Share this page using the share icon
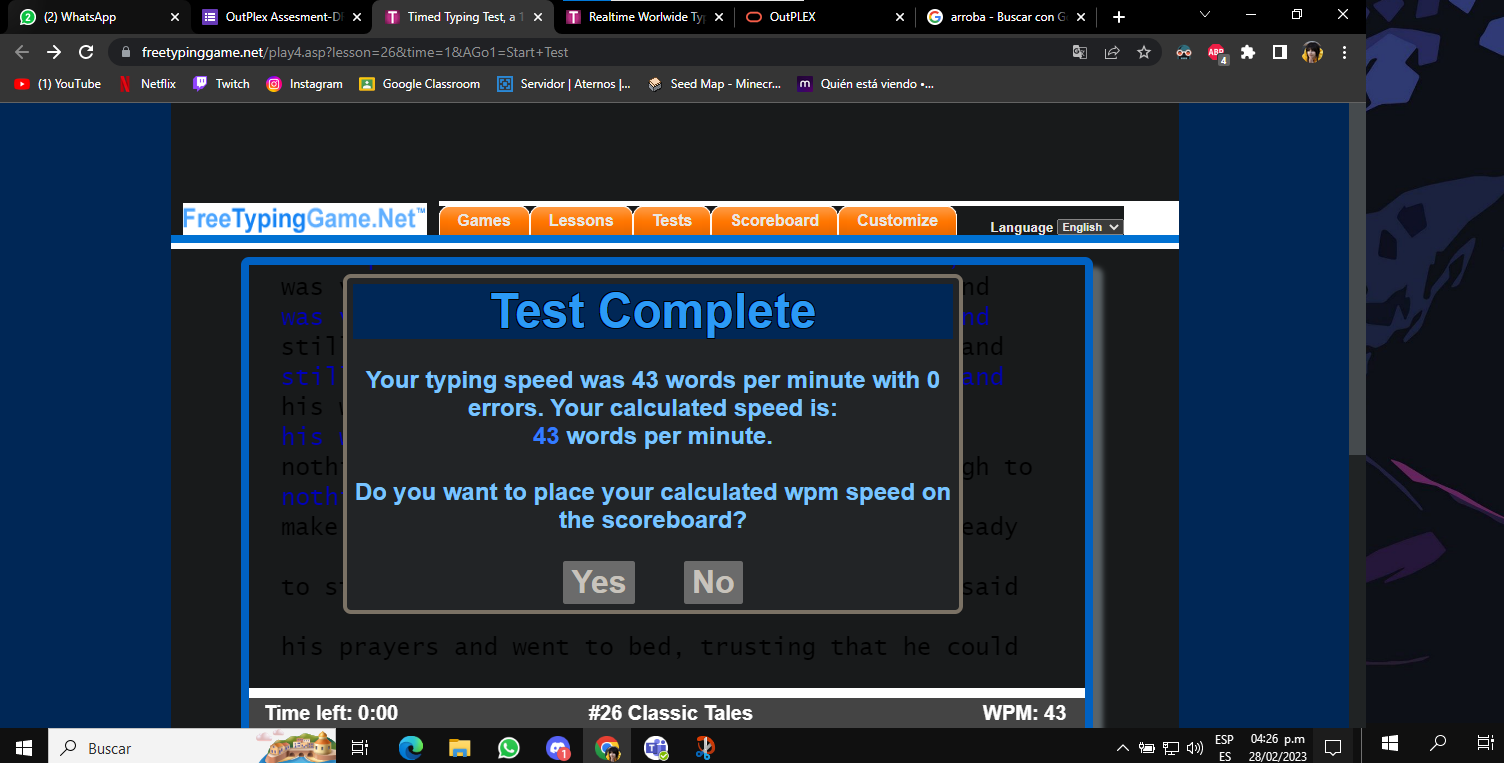 pos(1112,52)
